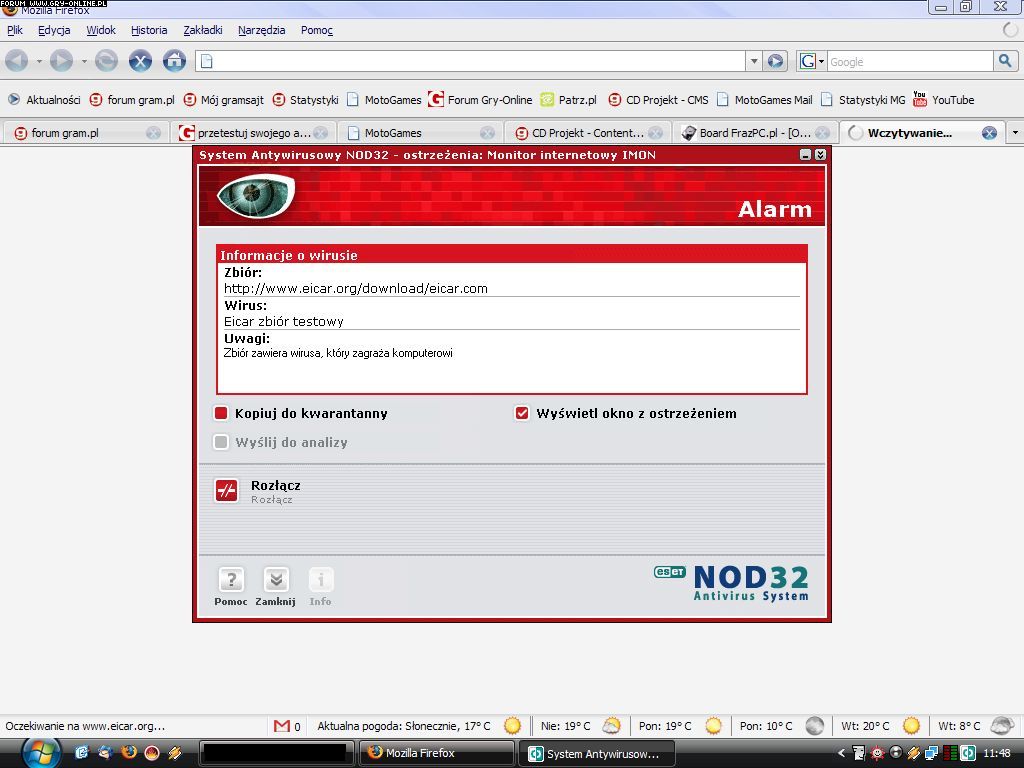The image size is (1024, 768).
Task: Stop page loading with the X button
Action: (140, 61)
